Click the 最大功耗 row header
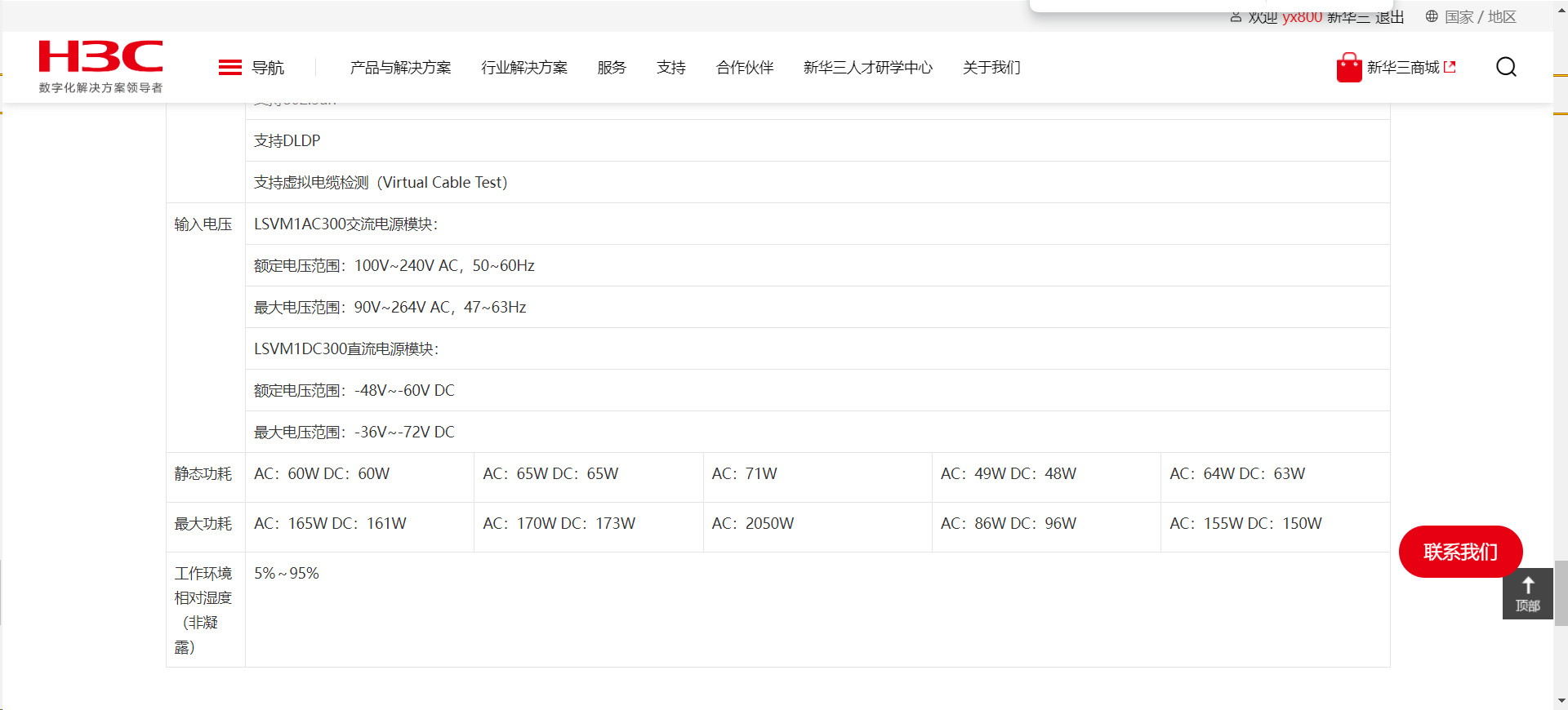The width and height of the screenshot is (1568, 710). tap(203, 524)
